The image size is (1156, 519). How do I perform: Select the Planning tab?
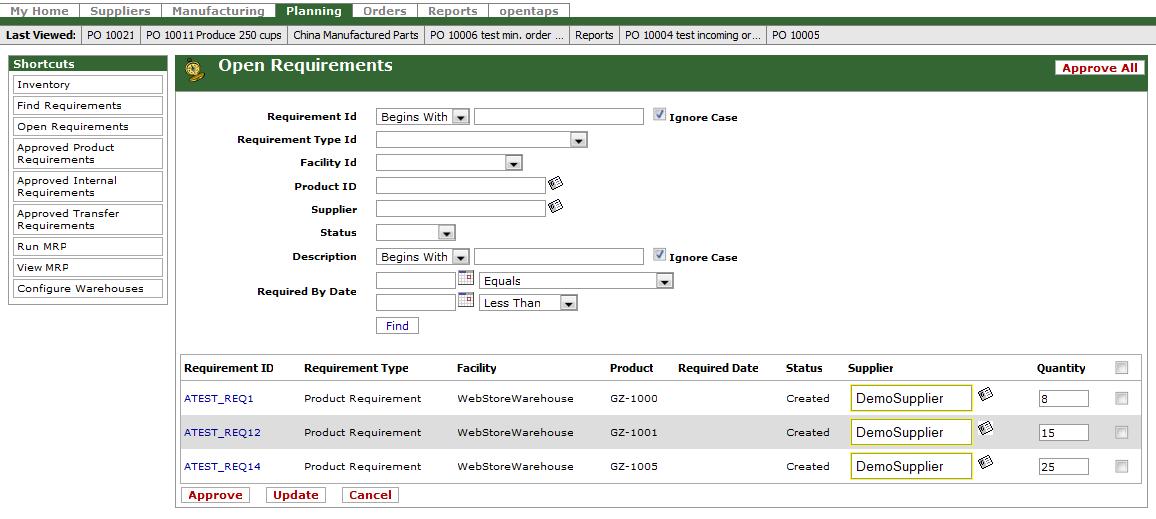[314, 11]
